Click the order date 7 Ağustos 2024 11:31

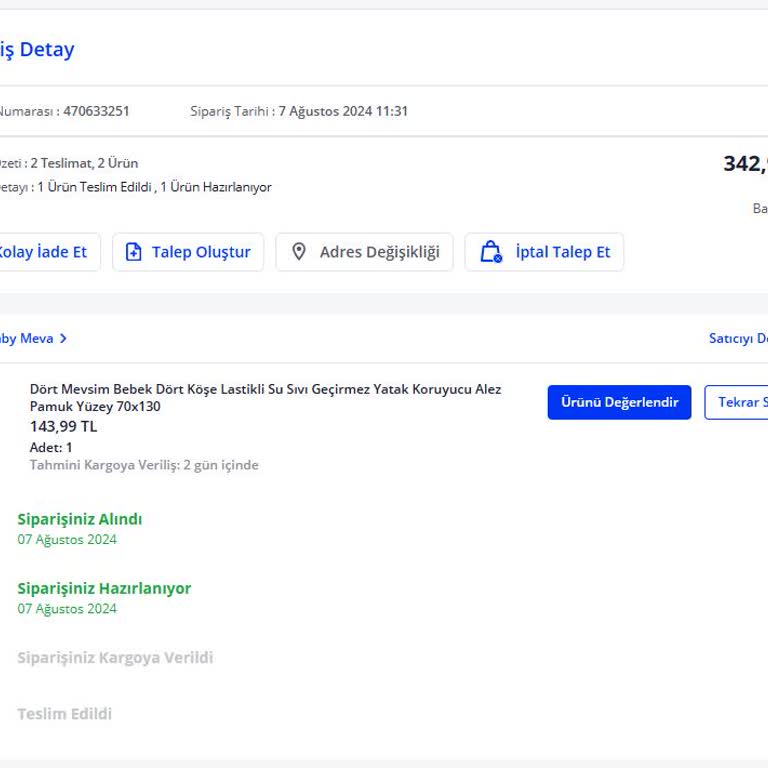343,111
